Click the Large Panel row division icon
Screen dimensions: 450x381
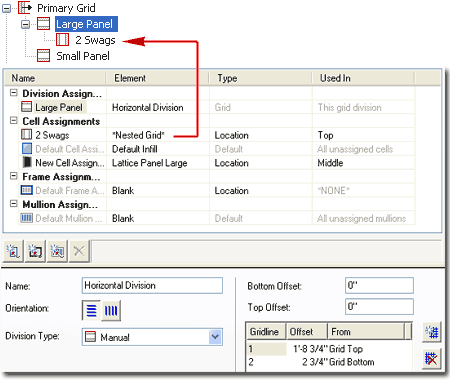tap(26, 107)
